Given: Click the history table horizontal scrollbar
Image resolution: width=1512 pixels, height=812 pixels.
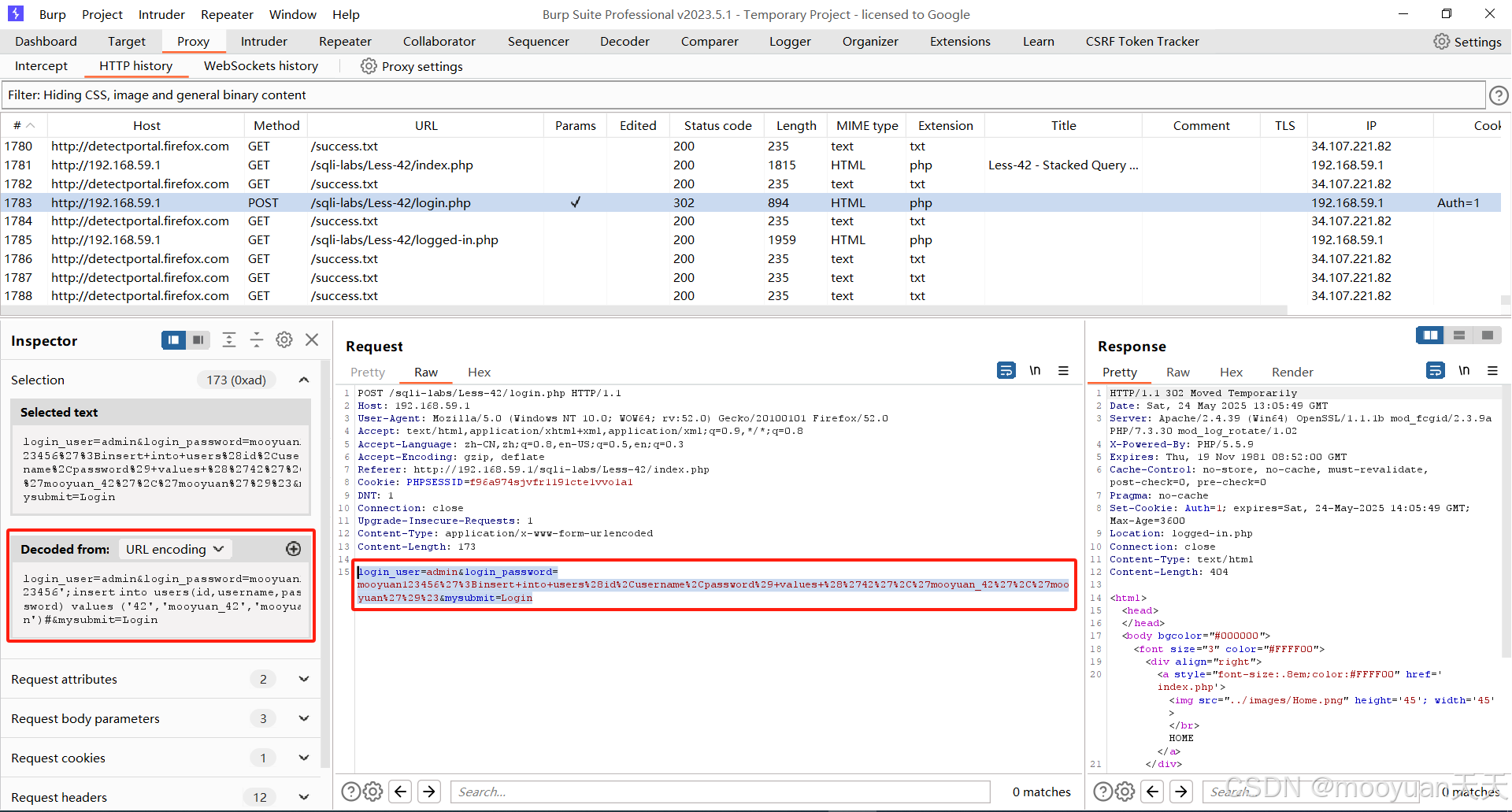Looking at the screenshot, I should [643, 310].
